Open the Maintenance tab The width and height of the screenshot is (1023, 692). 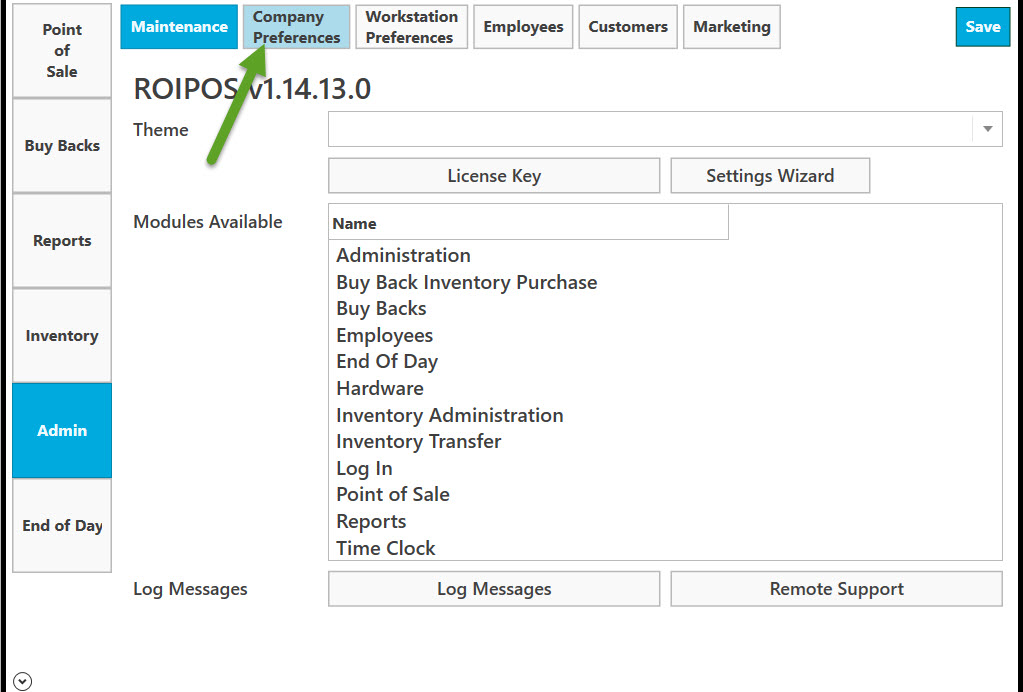click(x=179, y=27)
